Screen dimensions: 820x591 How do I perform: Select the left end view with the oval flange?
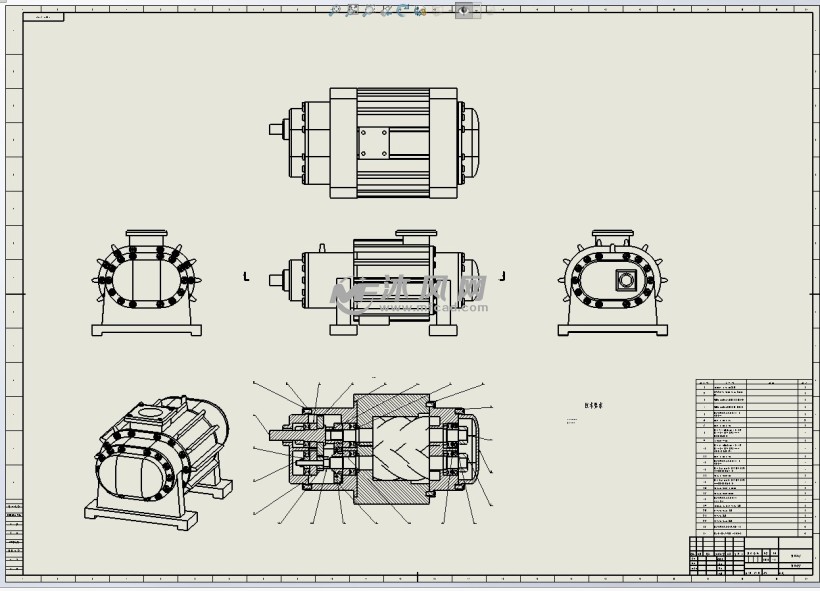(x=146, y=282)
